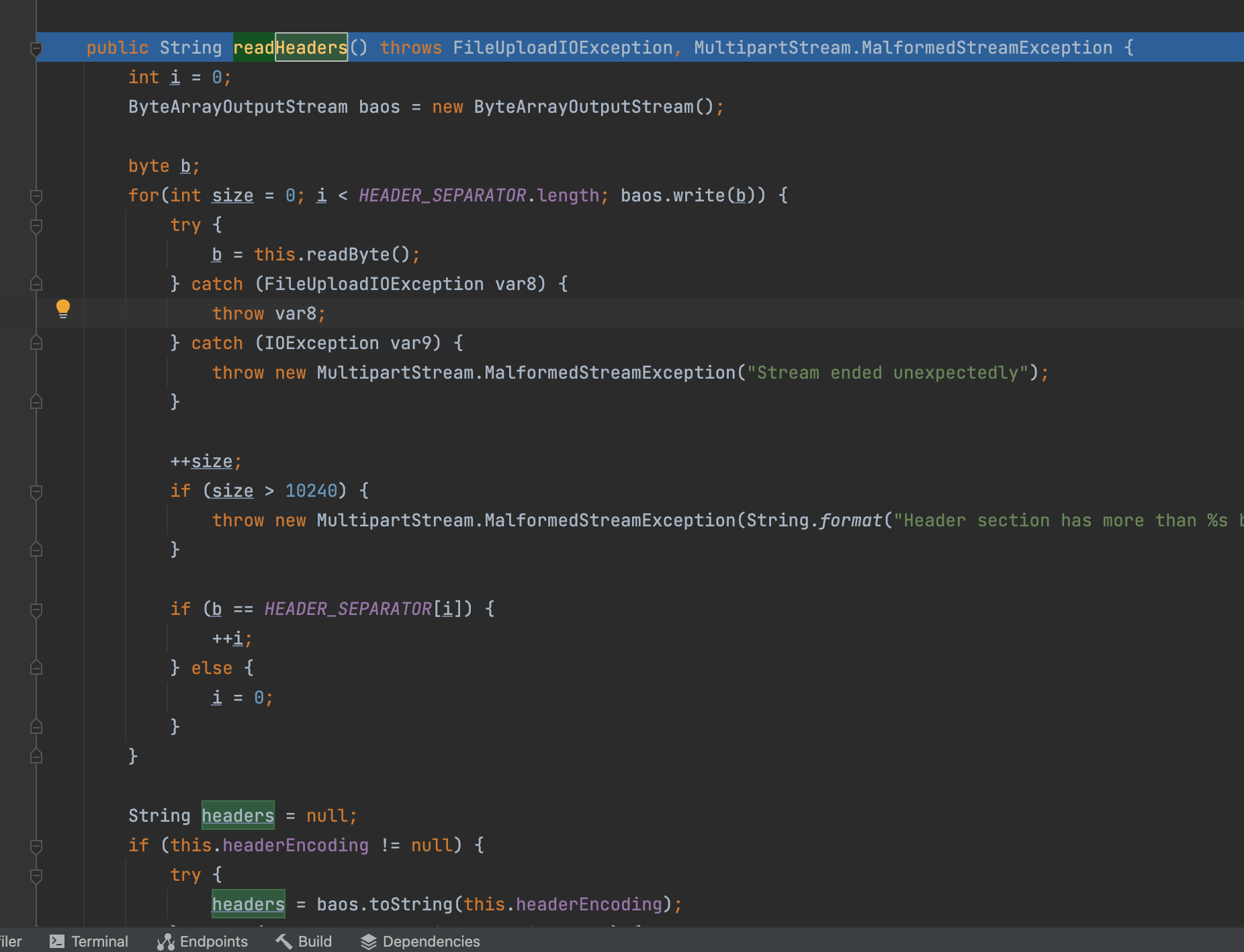Click the headerEncoding field in if condition
The height and width of the screenshot is (952, 1244).
[296, 845]
